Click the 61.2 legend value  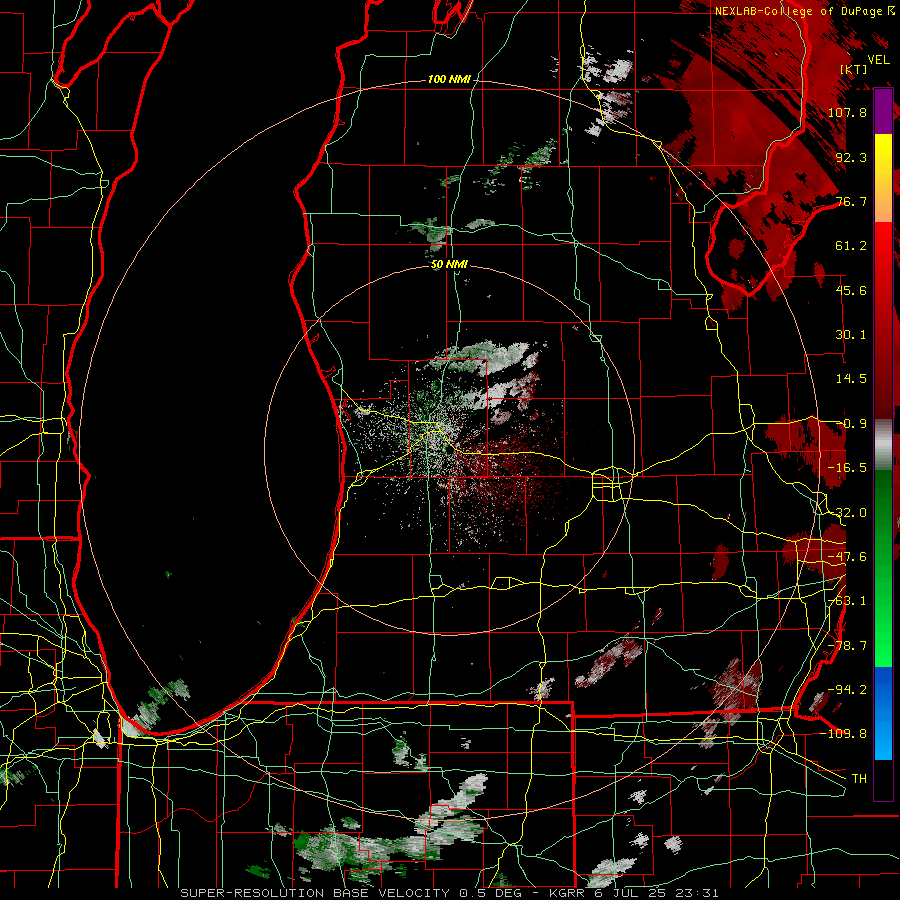[x=851, y=246]
